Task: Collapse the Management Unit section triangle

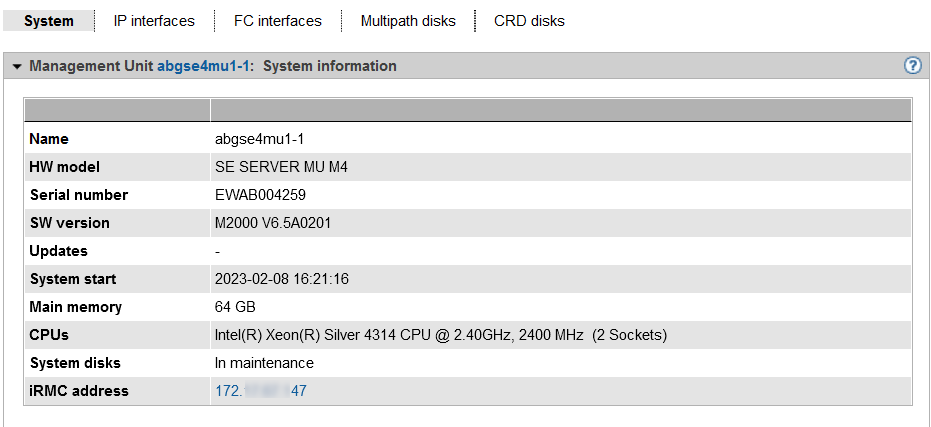Action: 17,67
